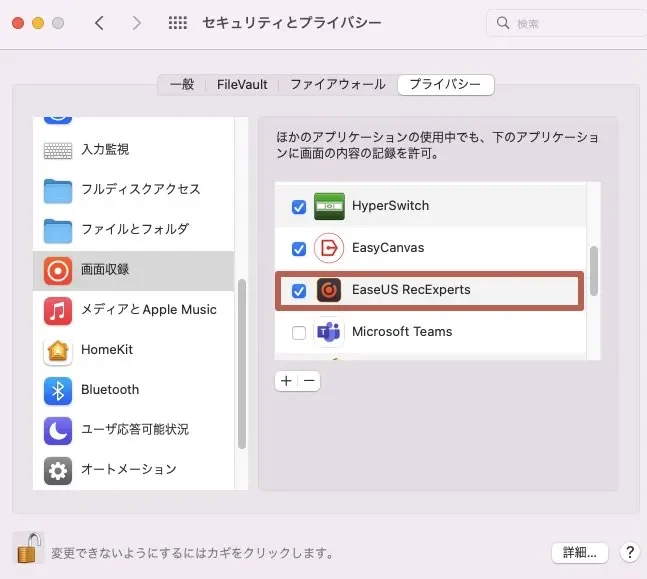Select the 画面収録 screen recording icon
This screenshot has height=579, width=647.
click(58, 270)
